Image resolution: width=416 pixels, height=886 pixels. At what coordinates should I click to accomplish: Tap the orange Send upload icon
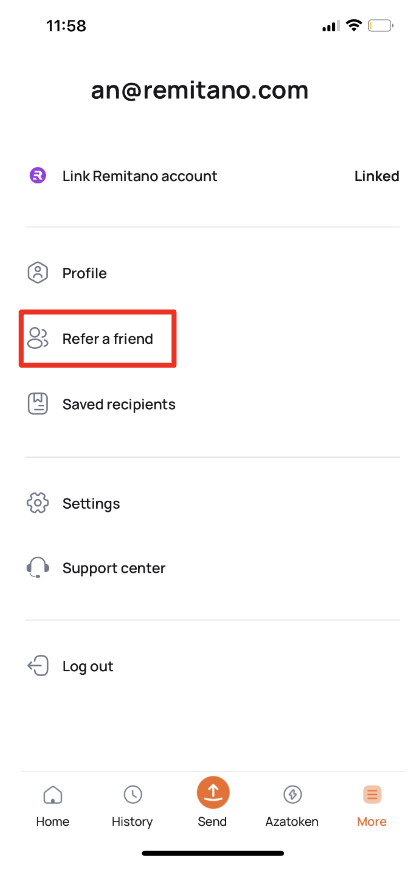[x=213, y=793]
